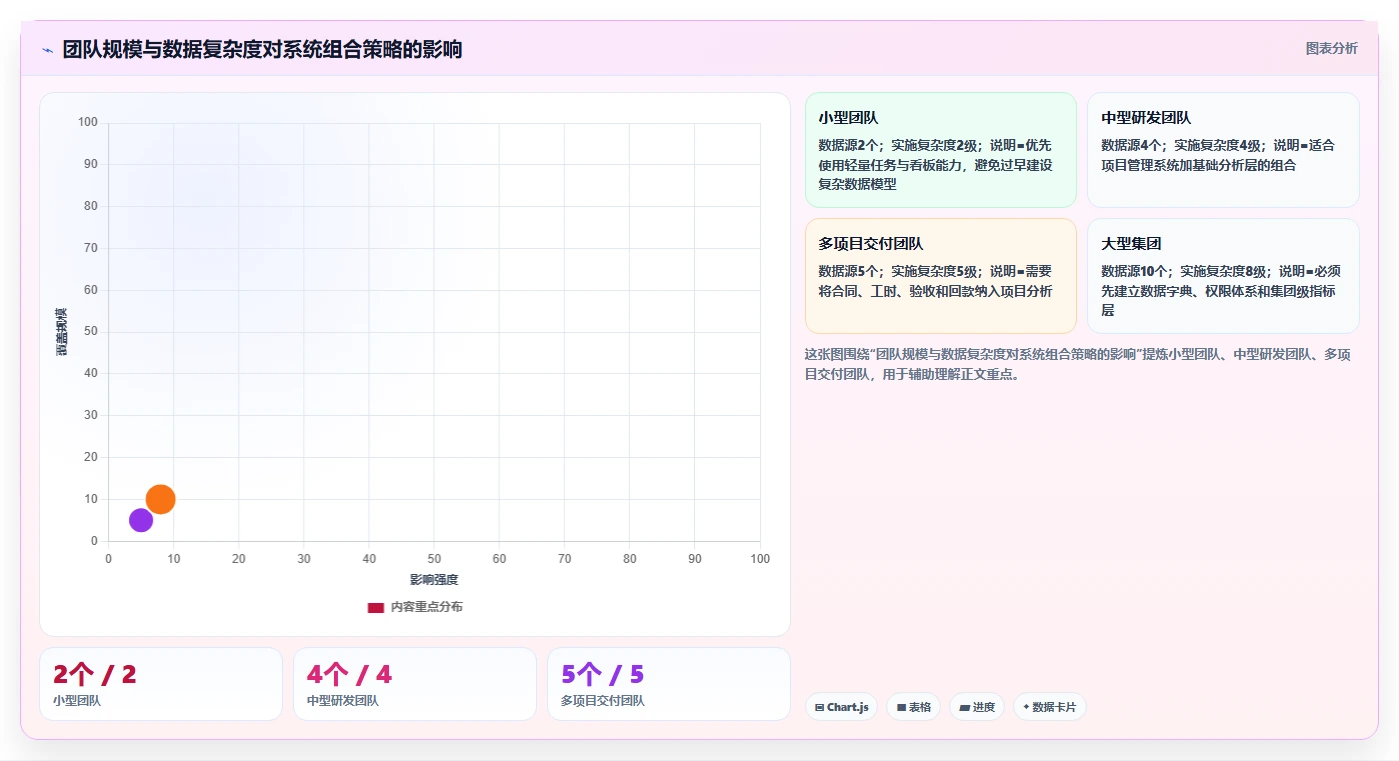The image size is (1399, 761).
Task: Click the 数据源10个 text in 大型集团 card
Action: pyautogui.click(x=1137, y=271)
